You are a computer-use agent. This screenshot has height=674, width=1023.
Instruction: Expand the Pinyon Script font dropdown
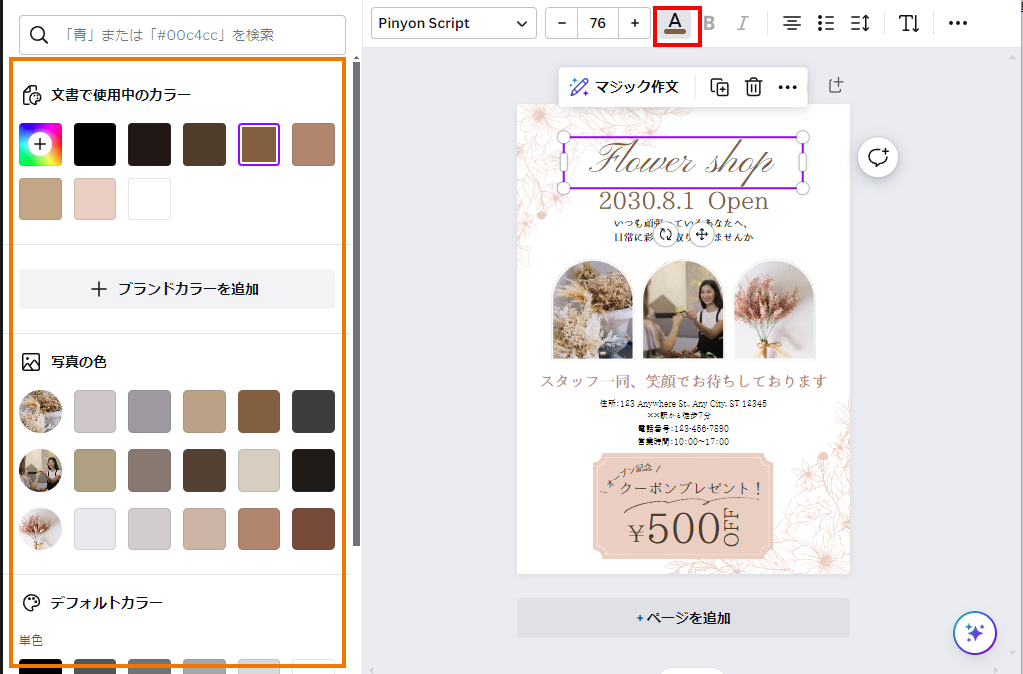pyautogui.click(x=453, y=23)
